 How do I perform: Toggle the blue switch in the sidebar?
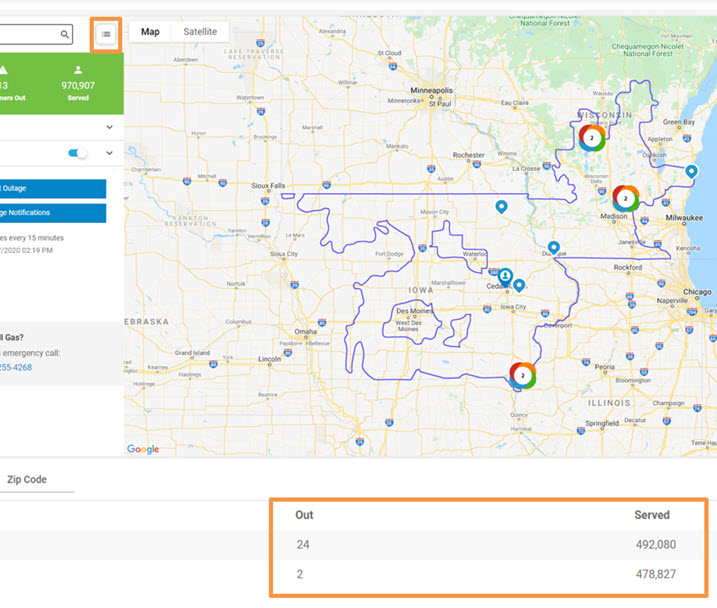77,153
